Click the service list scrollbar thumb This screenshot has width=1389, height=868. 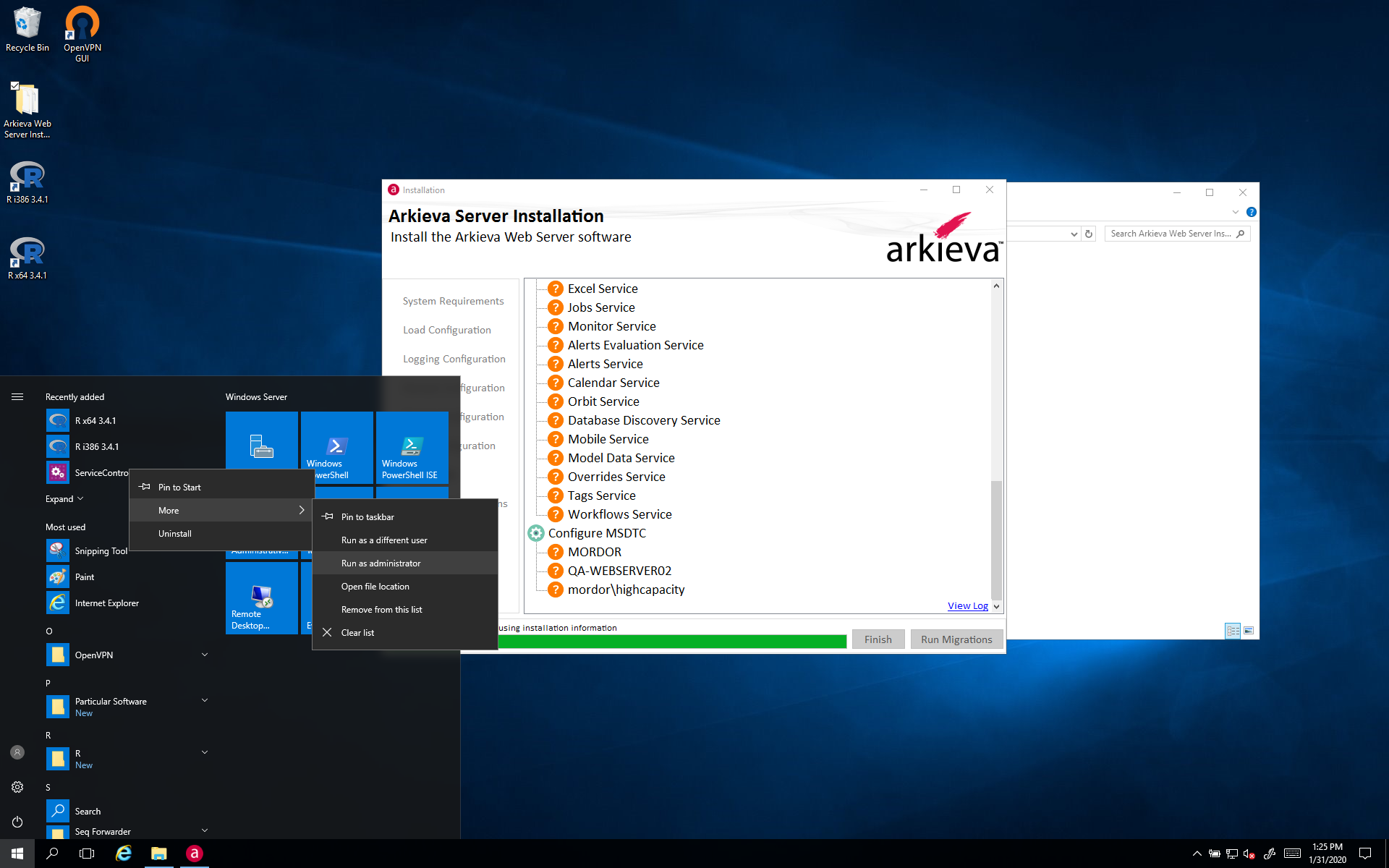pos(996,539)
